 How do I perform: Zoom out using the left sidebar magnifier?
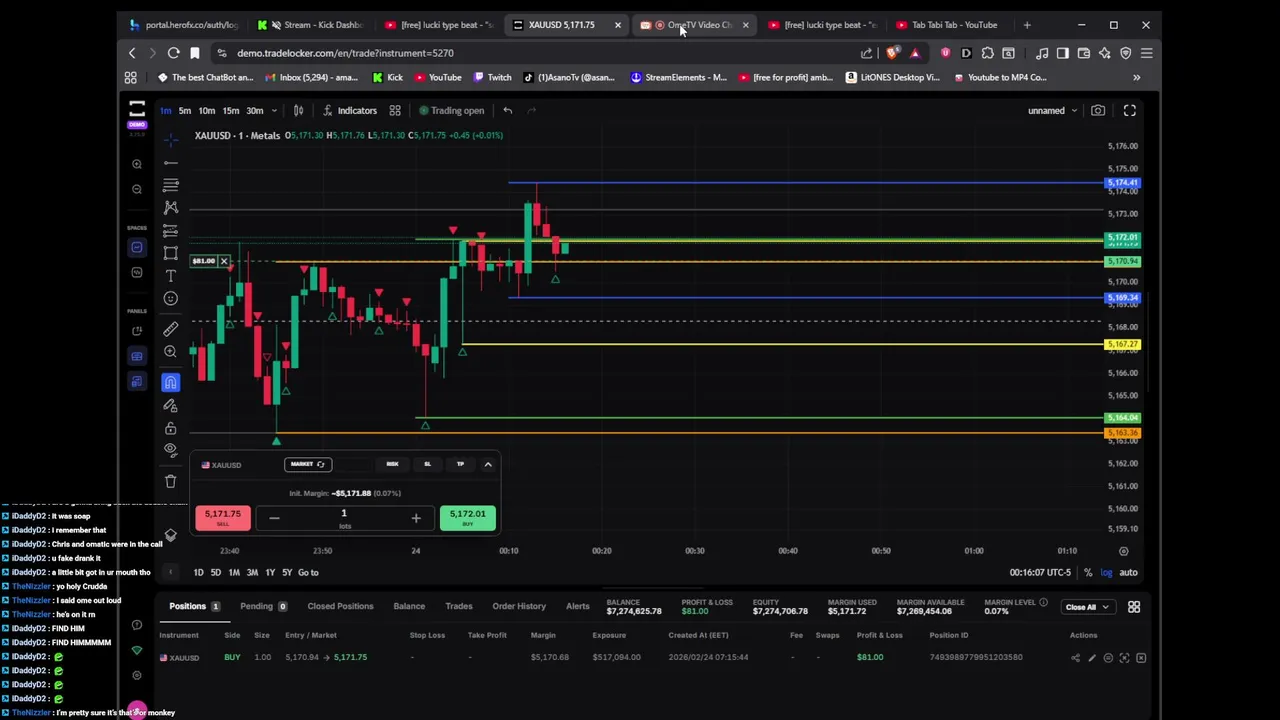coord(137,189)
